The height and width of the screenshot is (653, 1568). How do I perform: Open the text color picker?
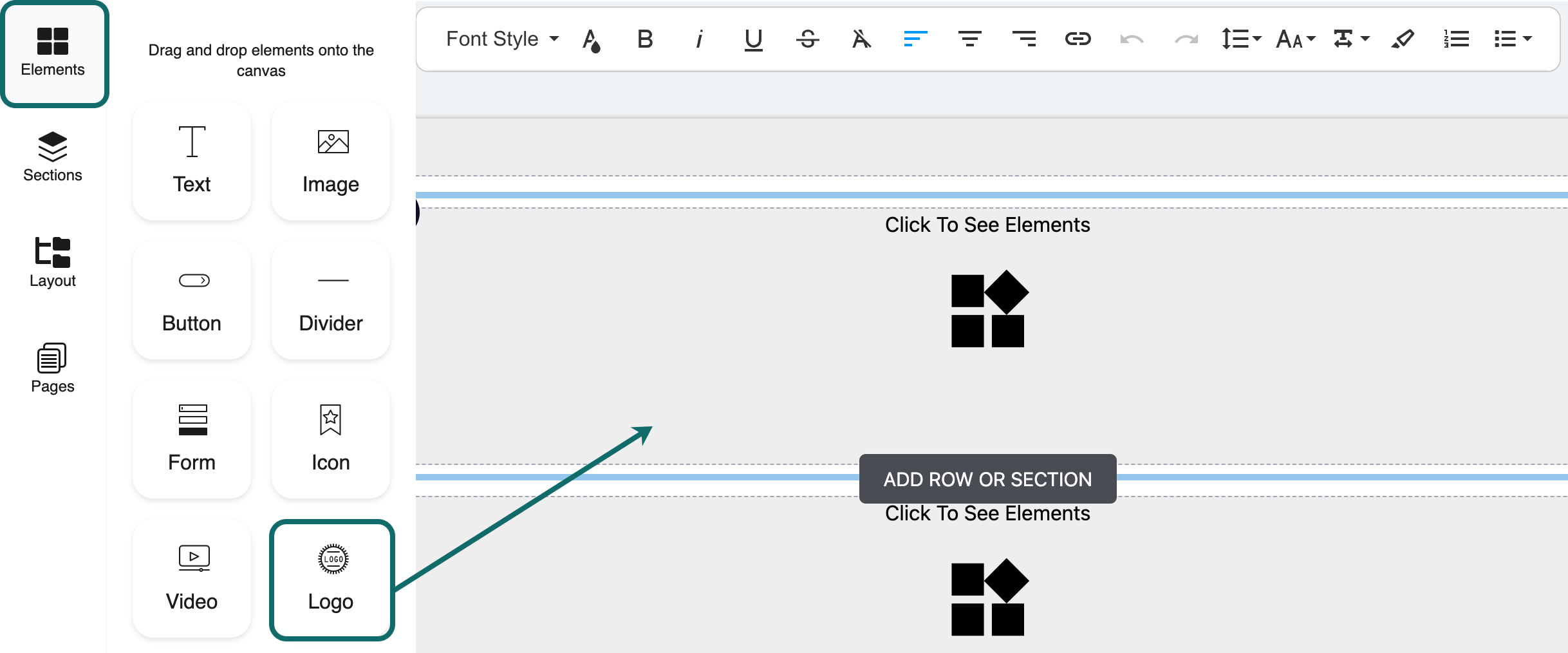[x=591, y=39]
